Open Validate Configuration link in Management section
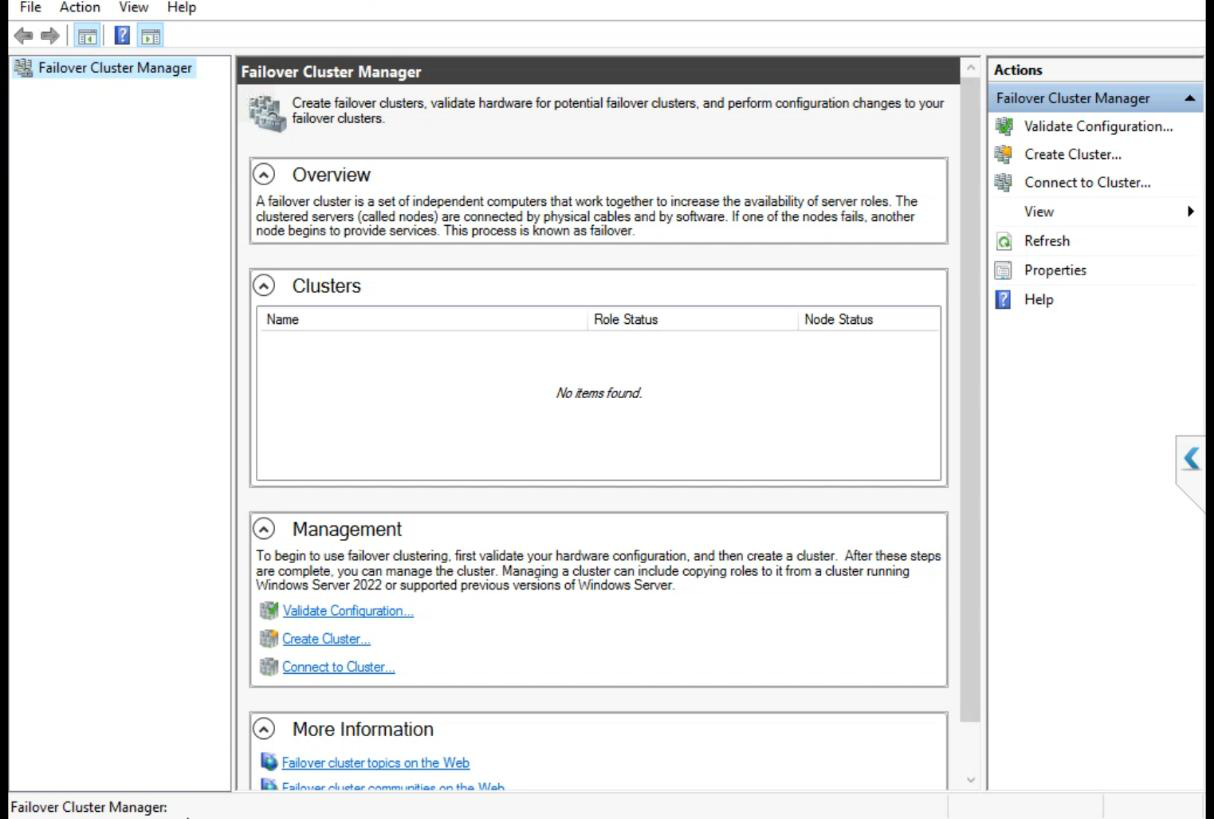 click(348, 611)
